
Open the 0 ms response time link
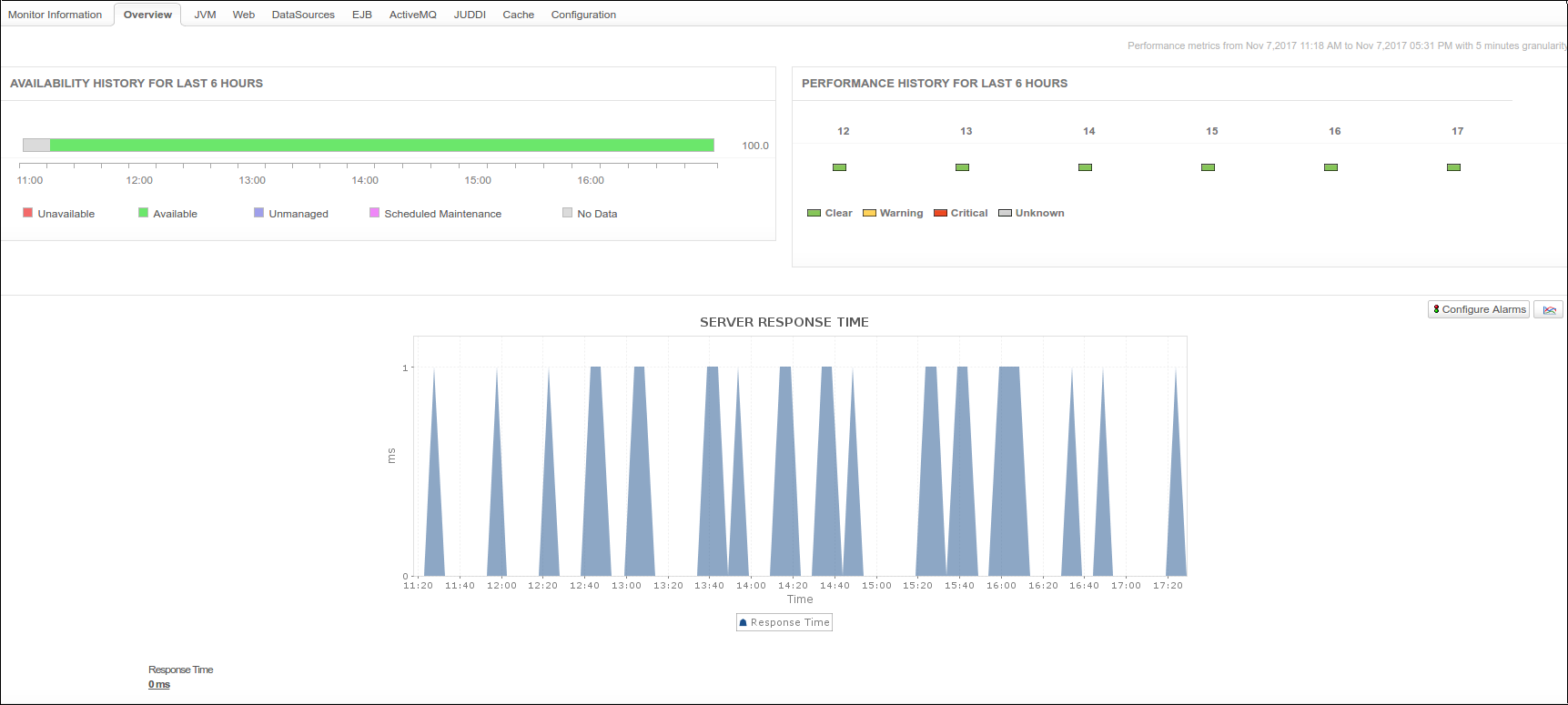159,685
